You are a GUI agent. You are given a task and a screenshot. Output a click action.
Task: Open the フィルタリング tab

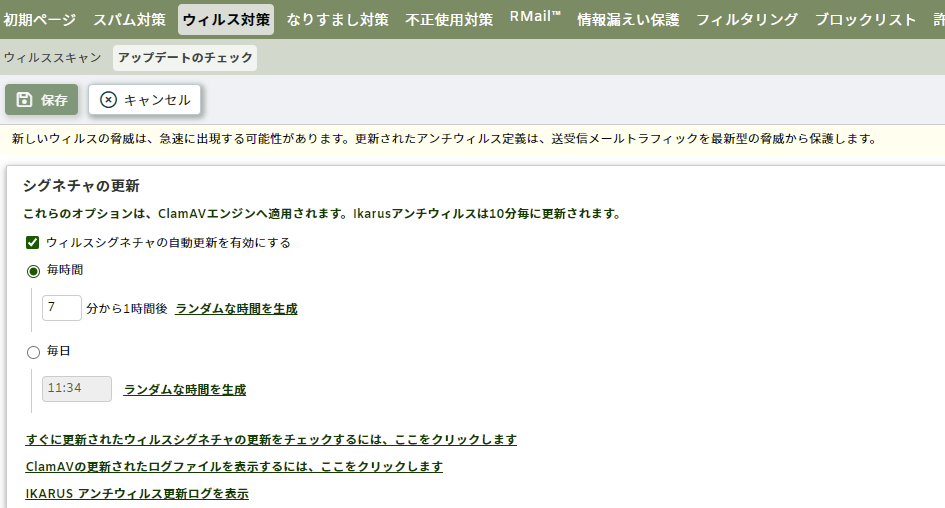tap(747, 20)
